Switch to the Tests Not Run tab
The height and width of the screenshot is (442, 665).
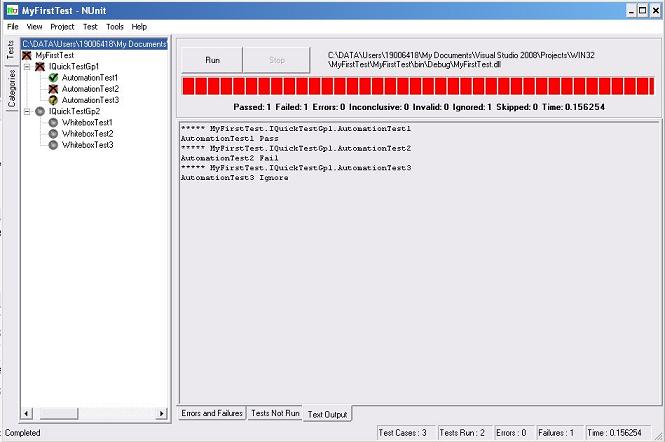click(275, 413)
